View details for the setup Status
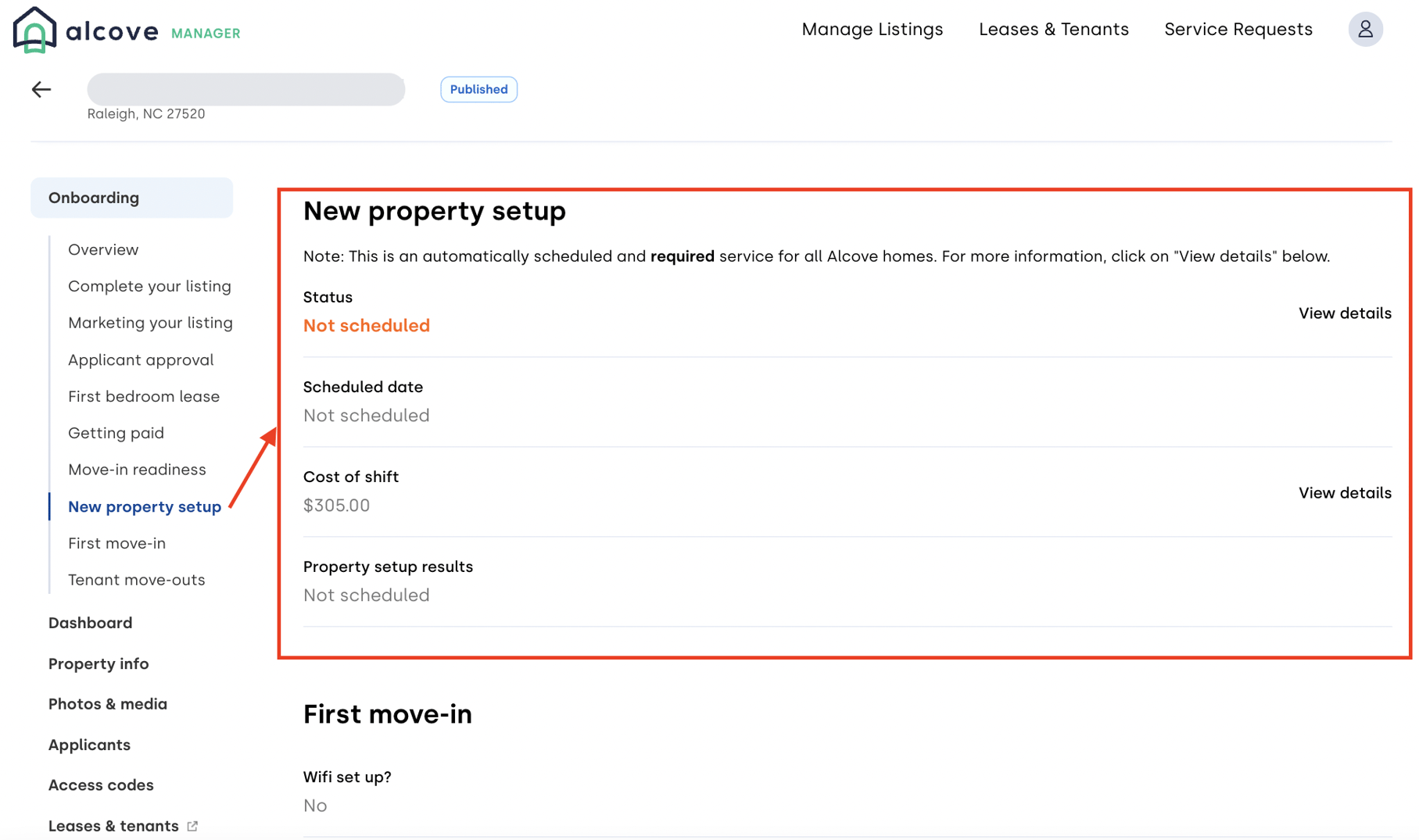The height and width of the screenshot is (840, 1419). 1344,313
